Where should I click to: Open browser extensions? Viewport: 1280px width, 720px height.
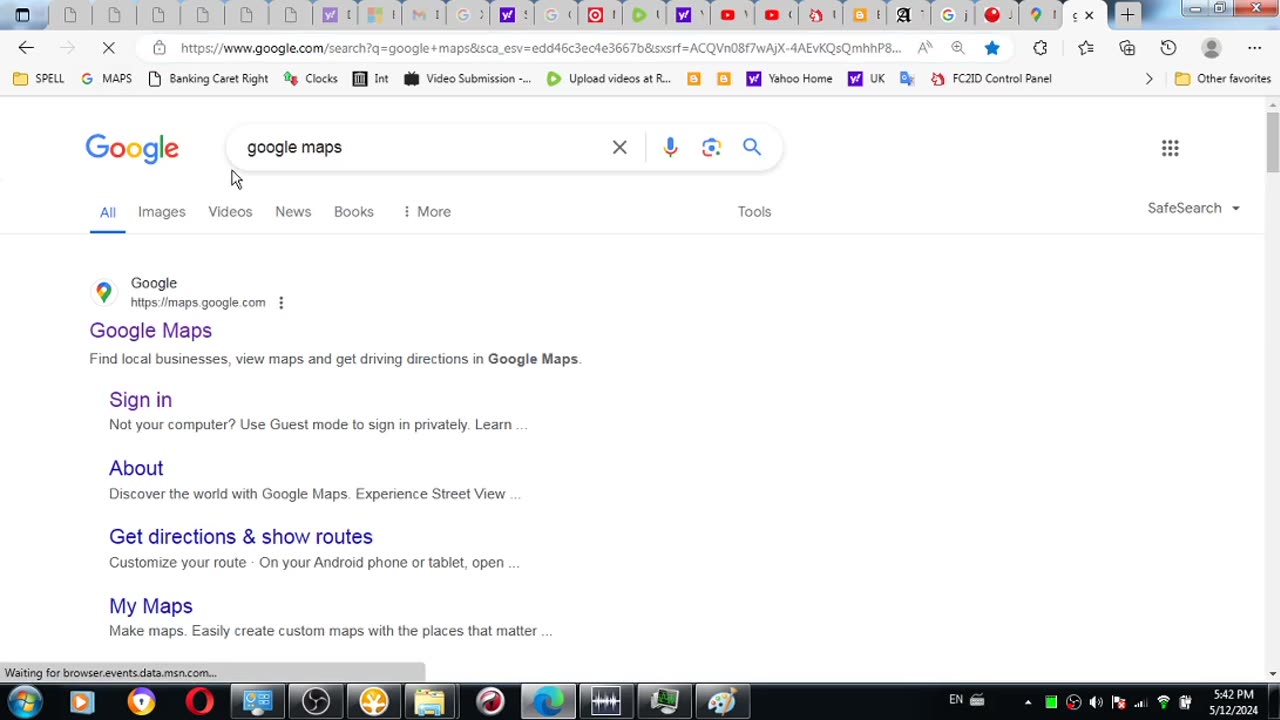pos(1040,48)
